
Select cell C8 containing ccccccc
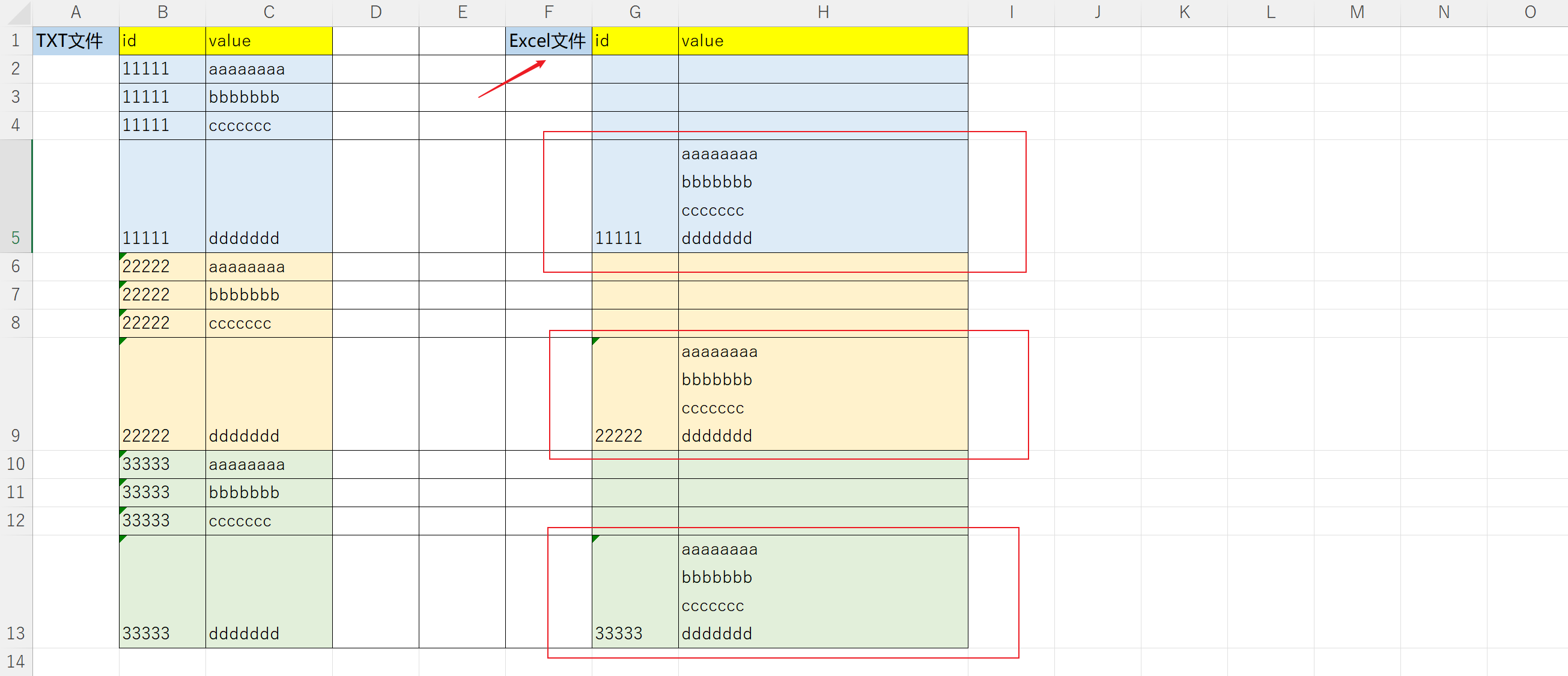pyautogui.click(x=269, y=323)
